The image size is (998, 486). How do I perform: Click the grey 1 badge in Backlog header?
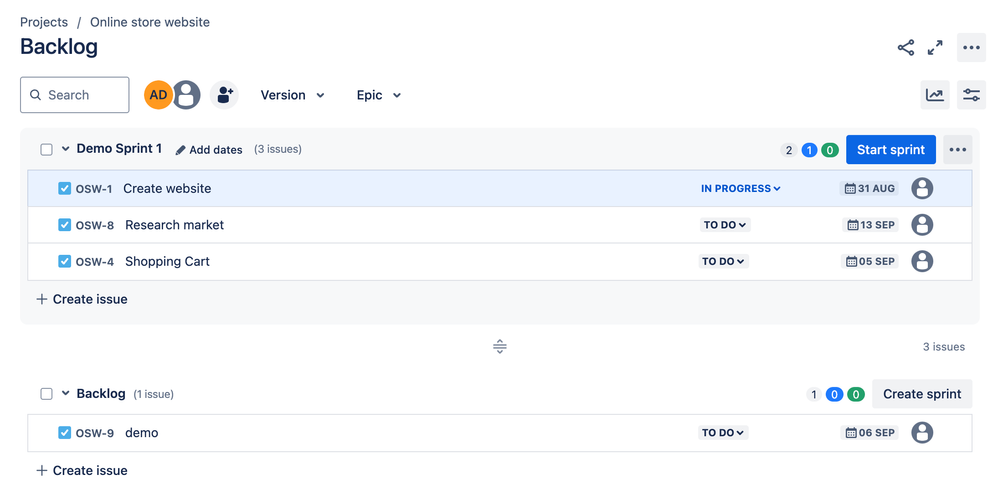(813, 394)
